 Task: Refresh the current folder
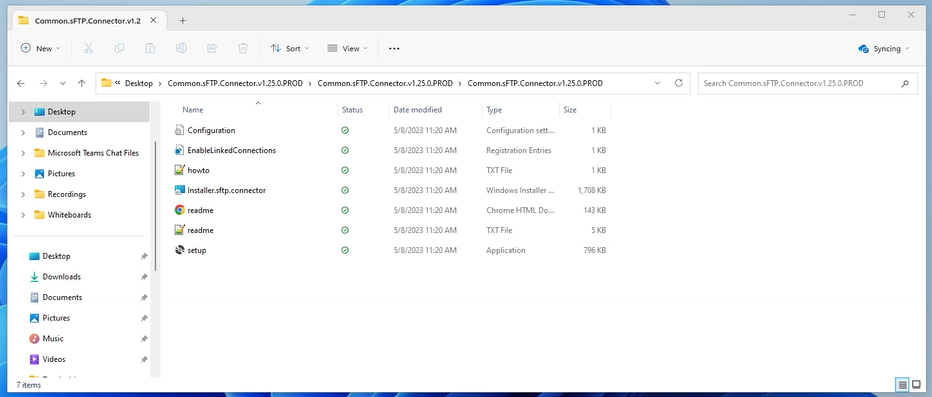679,83
